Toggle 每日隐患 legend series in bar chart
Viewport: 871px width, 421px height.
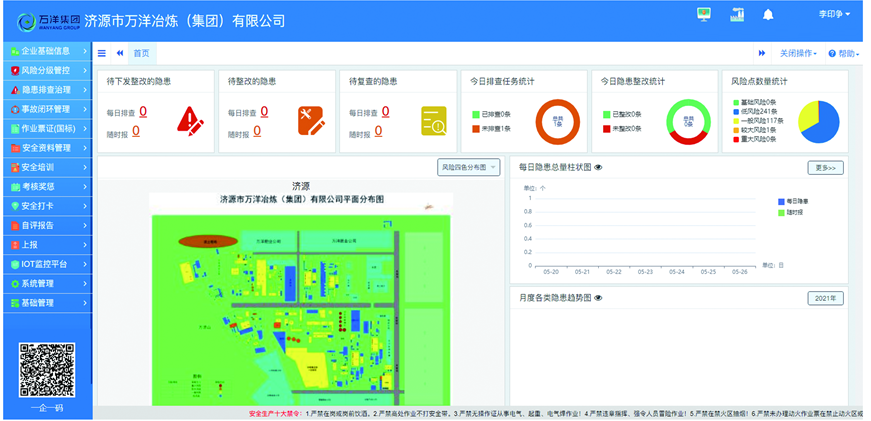tap(793, 201)
